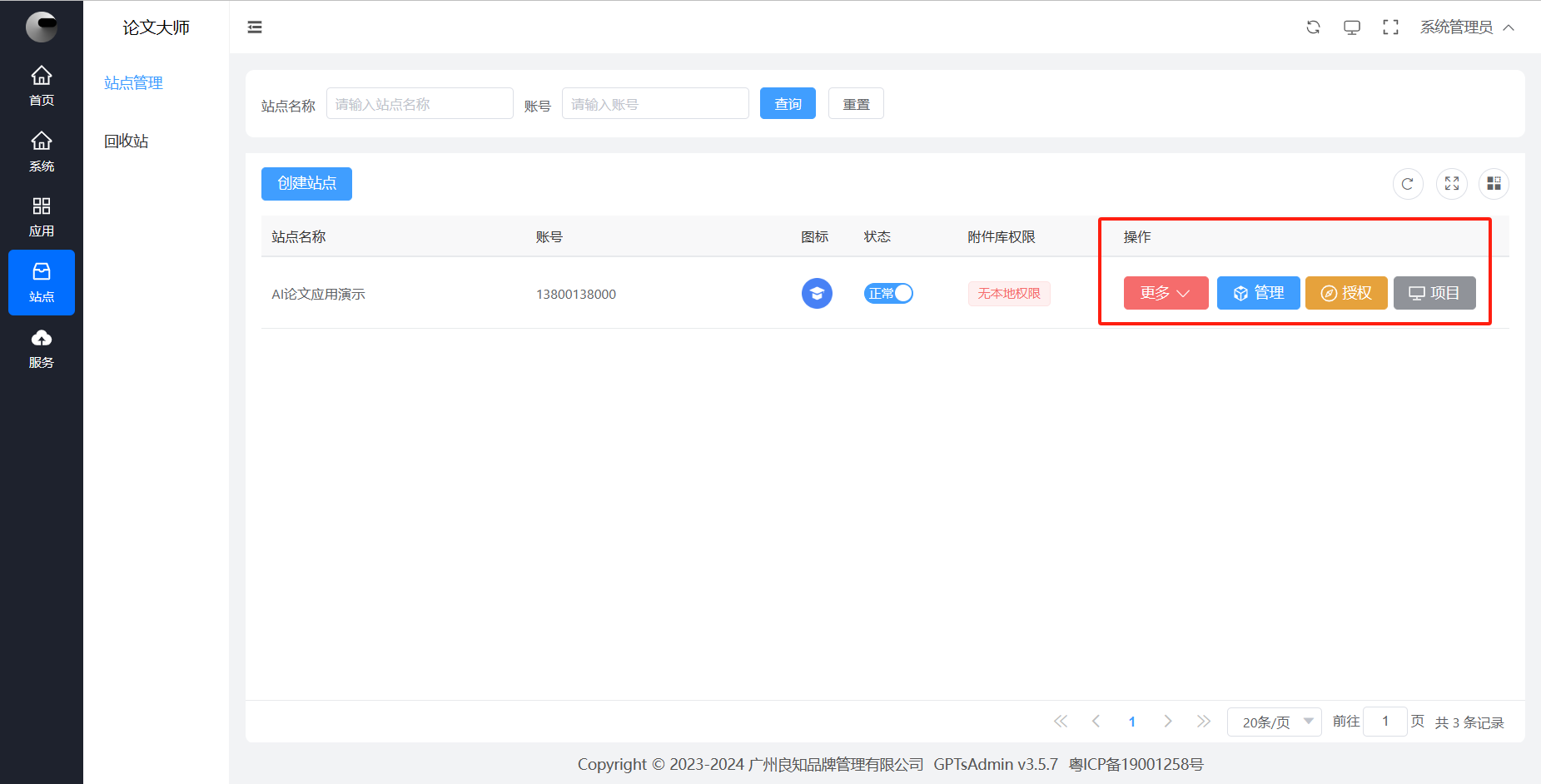The width and height of the screenshot is (1541, 784).
Task: Click the 站点名称 column header
Action: click(298, 236)
